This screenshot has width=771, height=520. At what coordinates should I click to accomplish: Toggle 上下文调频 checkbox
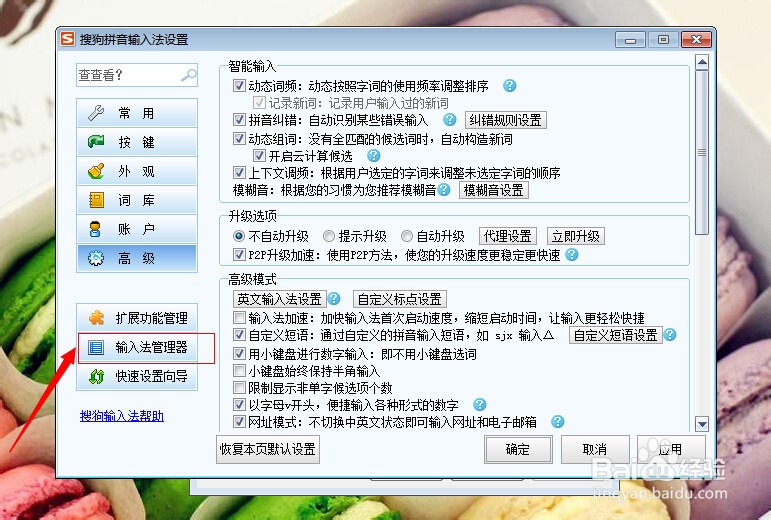239,173
